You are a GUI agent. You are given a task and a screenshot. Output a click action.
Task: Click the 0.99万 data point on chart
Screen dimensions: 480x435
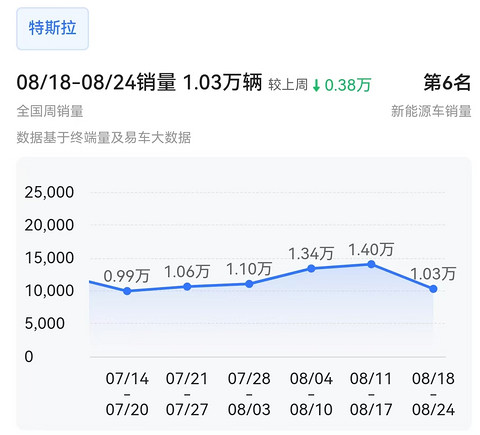point(127,291)
